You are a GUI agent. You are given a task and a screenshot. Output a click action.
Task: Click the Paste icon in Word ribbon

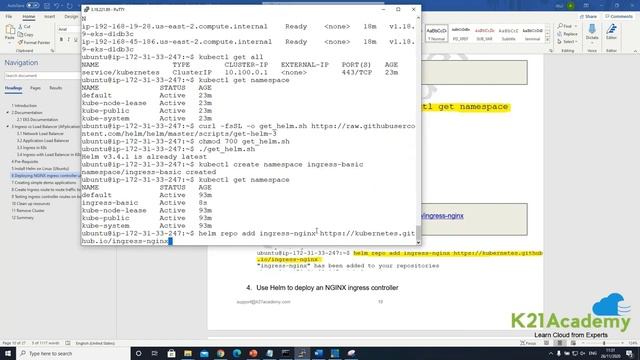click(10, 30)
